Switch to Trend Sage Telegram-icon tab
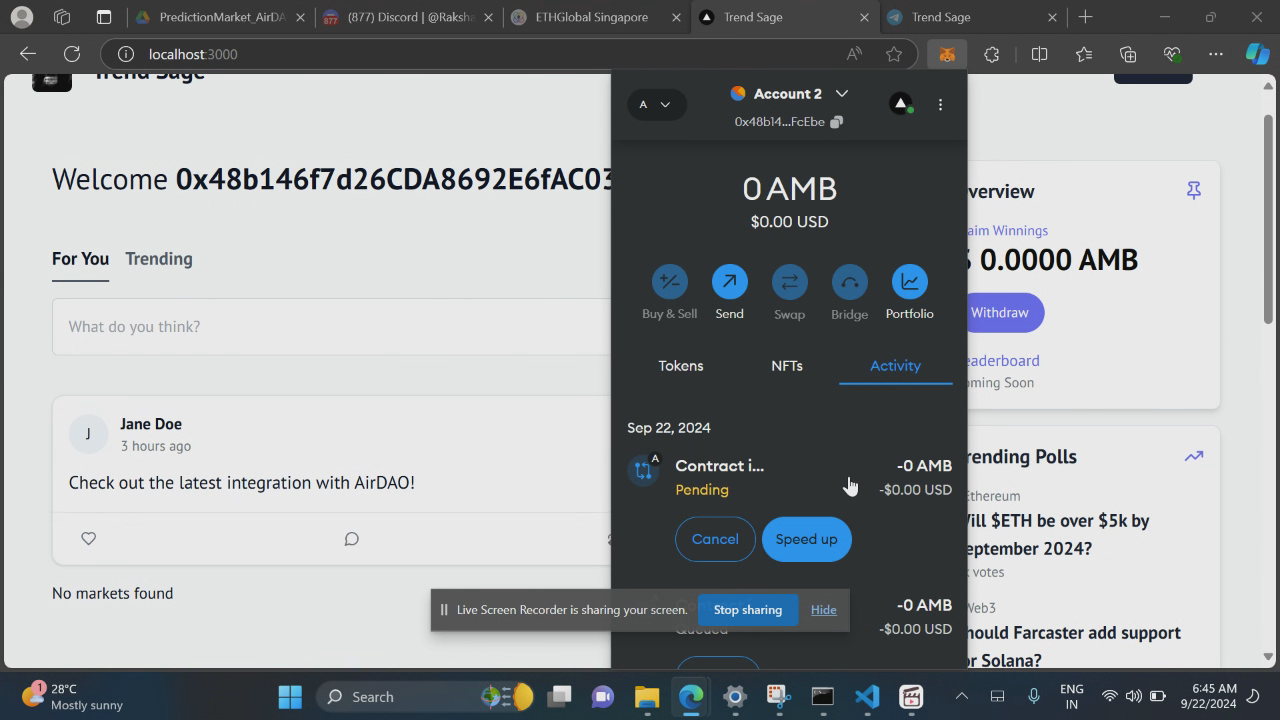Viewport: 1280px width, 720px height. [x=970, y=17]
